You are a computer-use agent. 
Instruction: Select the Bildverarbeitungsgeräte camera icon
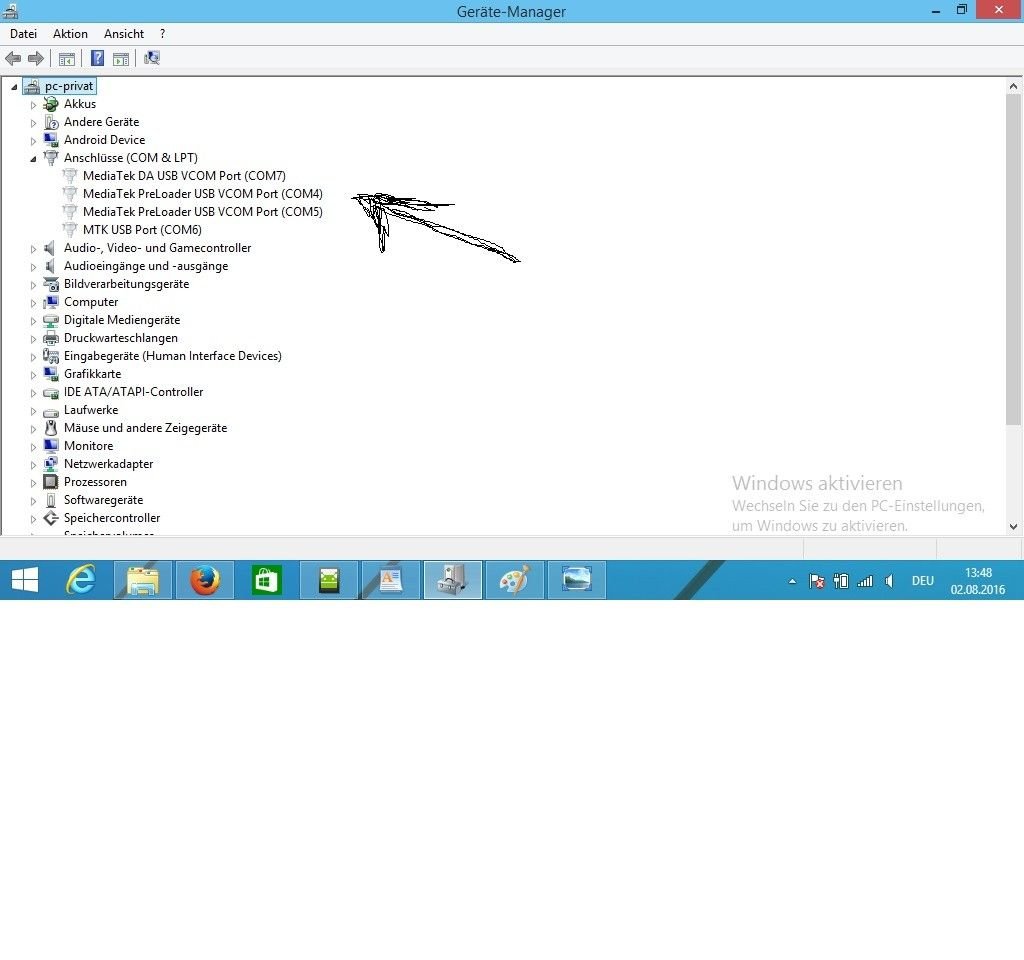pos(51,284)
